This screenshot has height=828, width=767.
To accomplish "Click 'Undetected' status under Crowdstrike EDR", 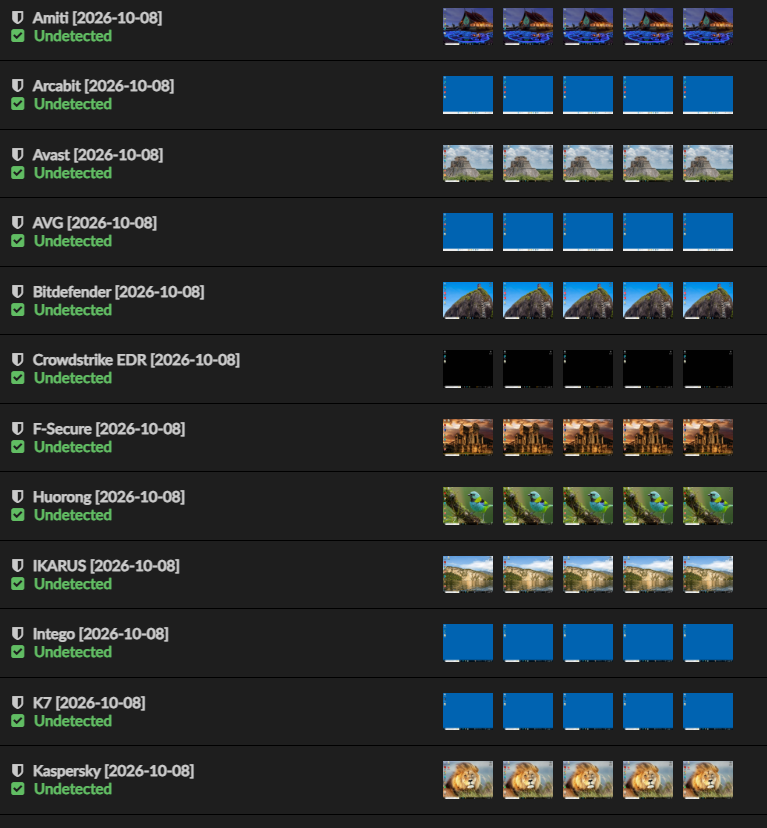I will 73,378.
